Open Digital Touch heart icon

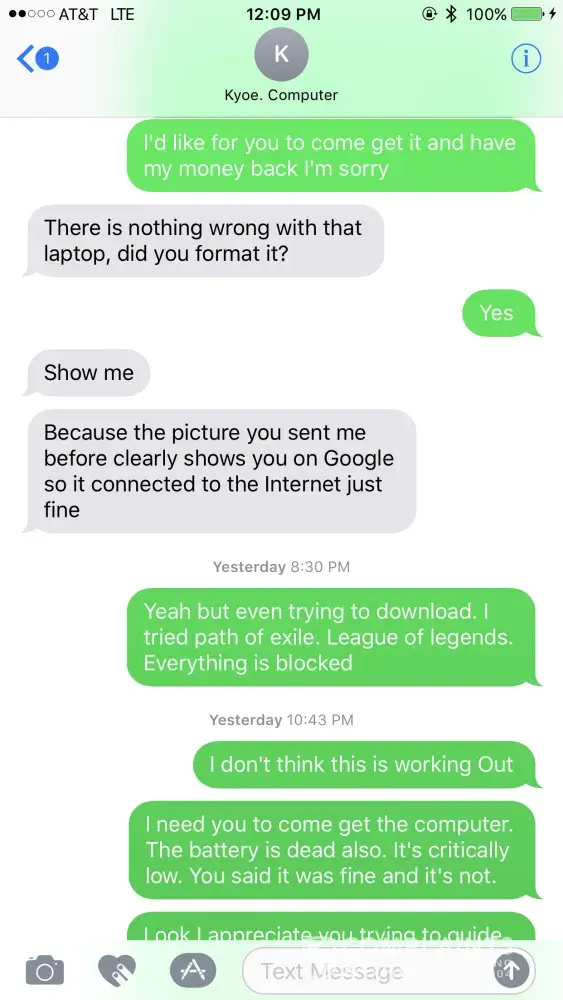pyautogui.click(x=117, y=970)
